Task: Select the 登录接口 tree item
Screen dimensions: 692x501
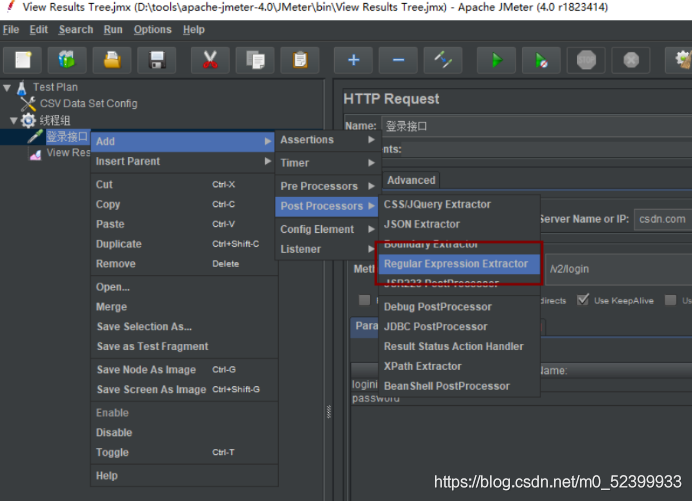Action: click(68, 136)
